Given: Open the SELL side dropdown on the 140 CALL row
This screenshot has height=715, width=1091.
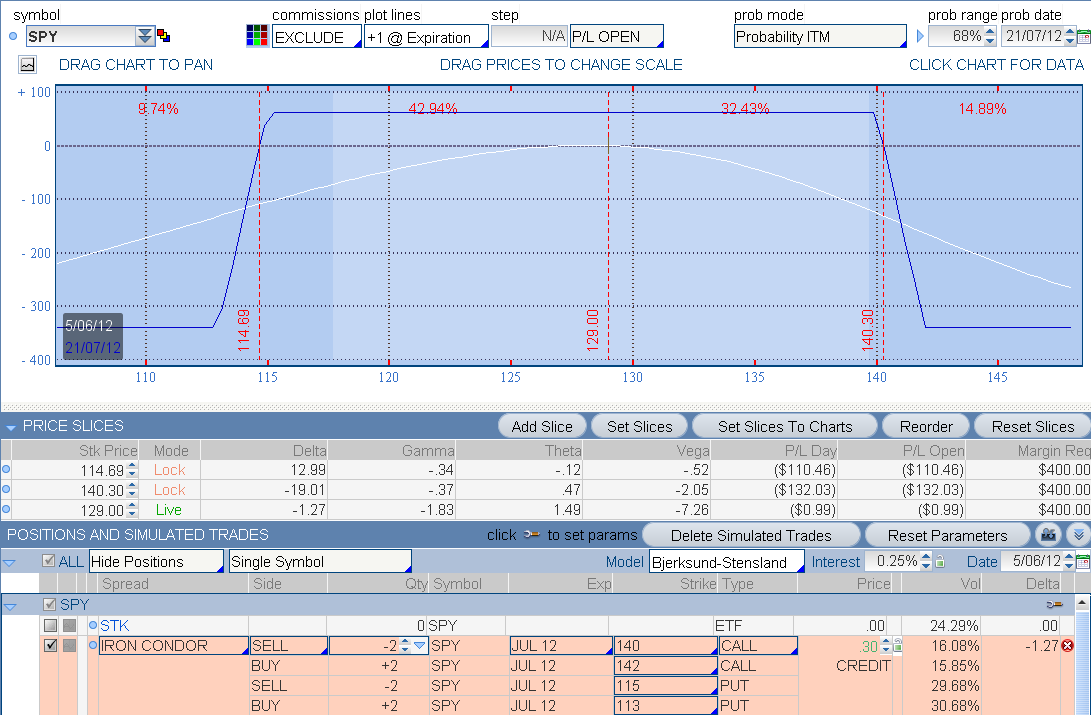Looking at the screenshot, I should tap(288, 645).
